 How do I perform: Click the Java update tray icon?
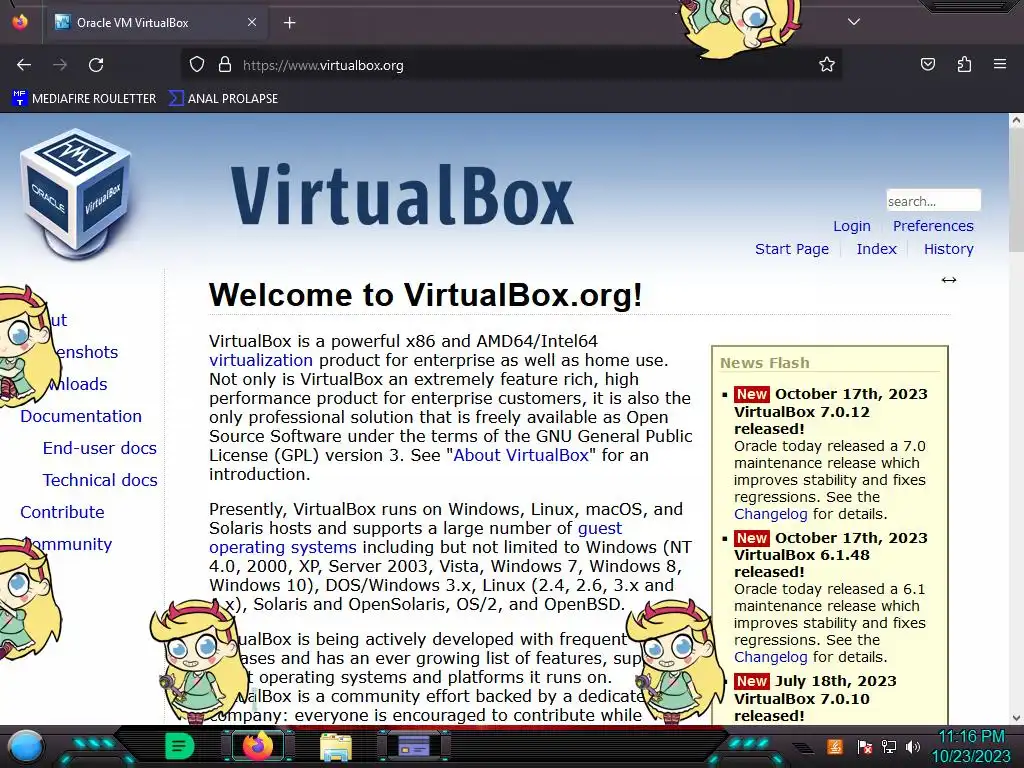[835, 746]
